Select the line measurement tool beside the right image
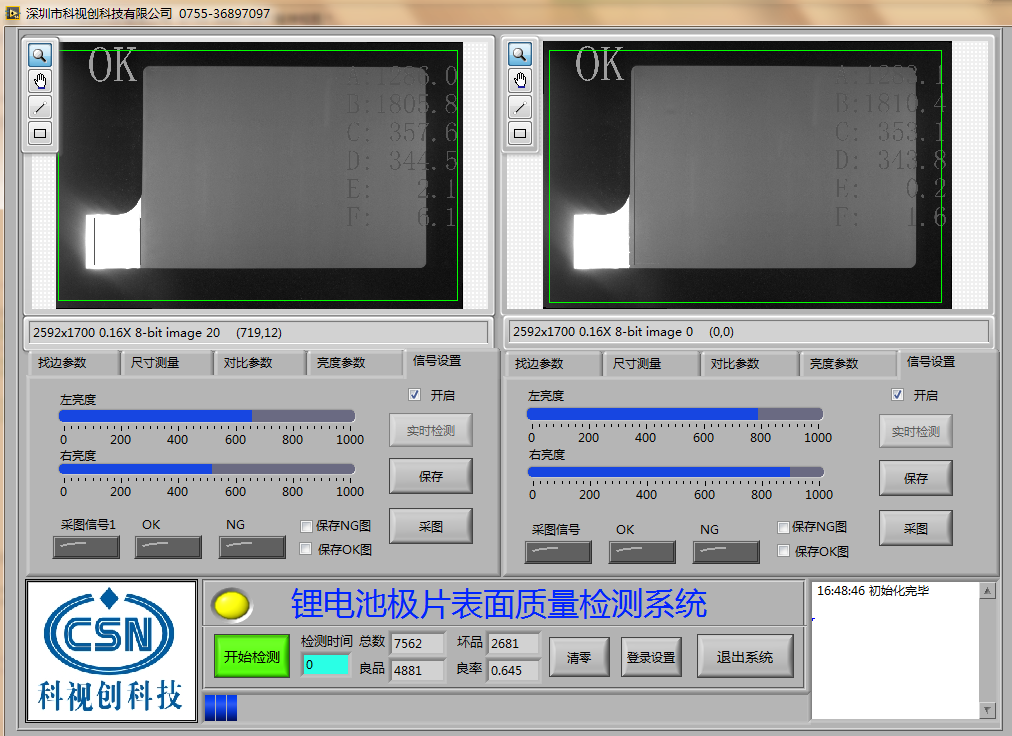The height and width of the screenshot is (736, 1012). [519, 107]
